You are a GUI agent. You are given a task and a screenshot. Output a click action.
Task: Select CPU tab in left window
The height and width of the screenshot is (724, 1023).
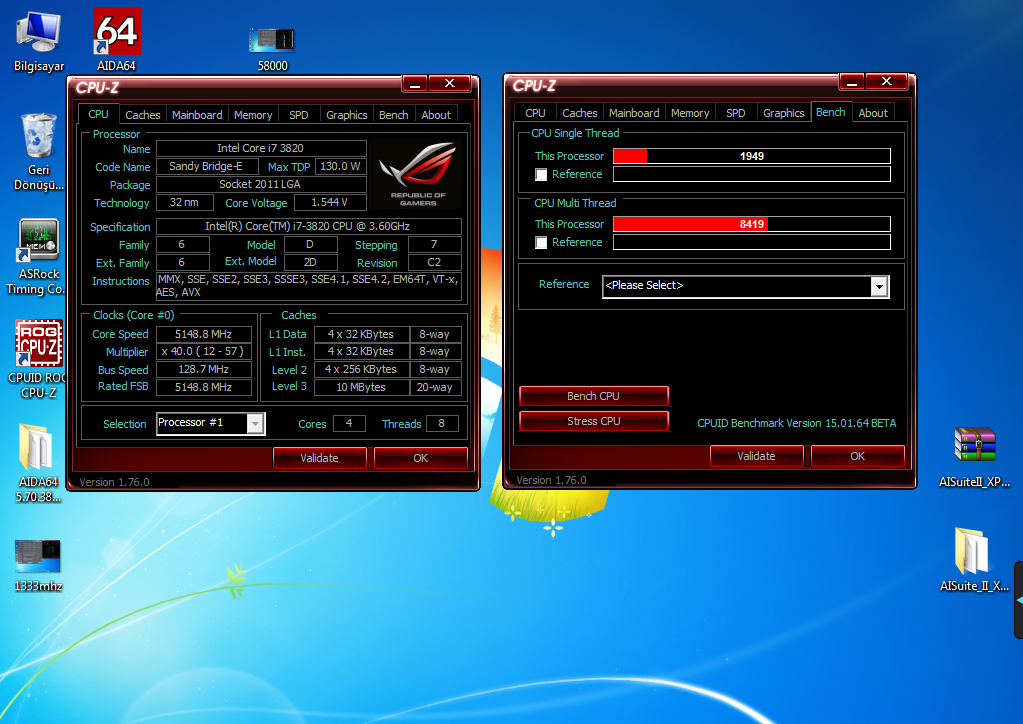click(x=99, y=114)
